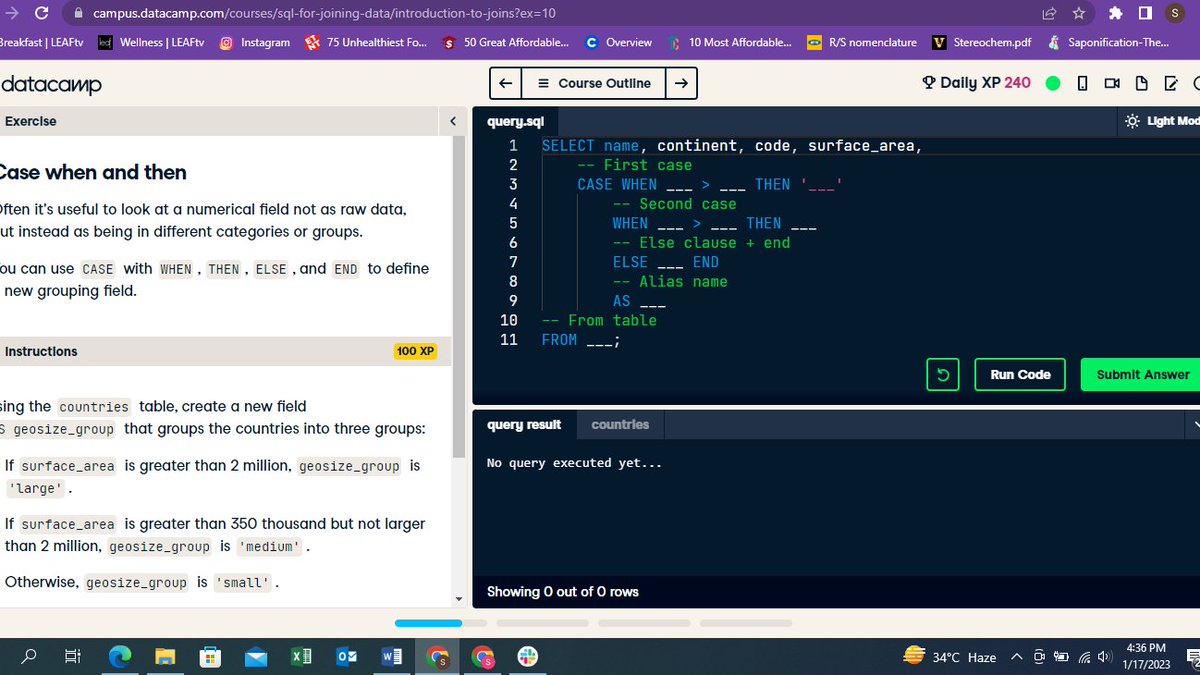Screen dimensions: 1200x675
Task: Go to previous exercise with left arrow
Action: [506, 83]
